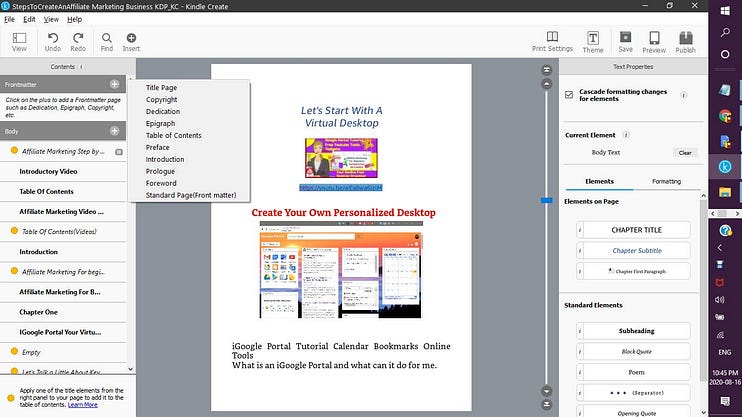
Task: Click the Current Element info icon
Action: pyautogui.click(x=626, y=135)
